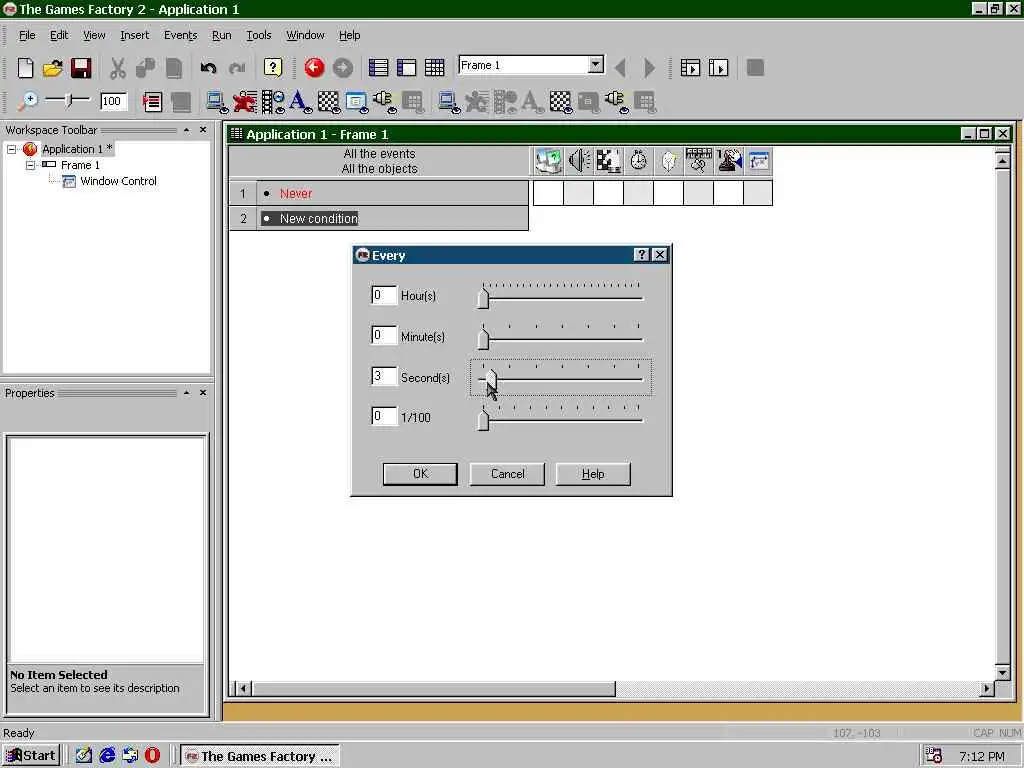The width and height of the screenshot is (1024, 768).
Task: Click the Create New Objects icon
Action: coord(669,161)
